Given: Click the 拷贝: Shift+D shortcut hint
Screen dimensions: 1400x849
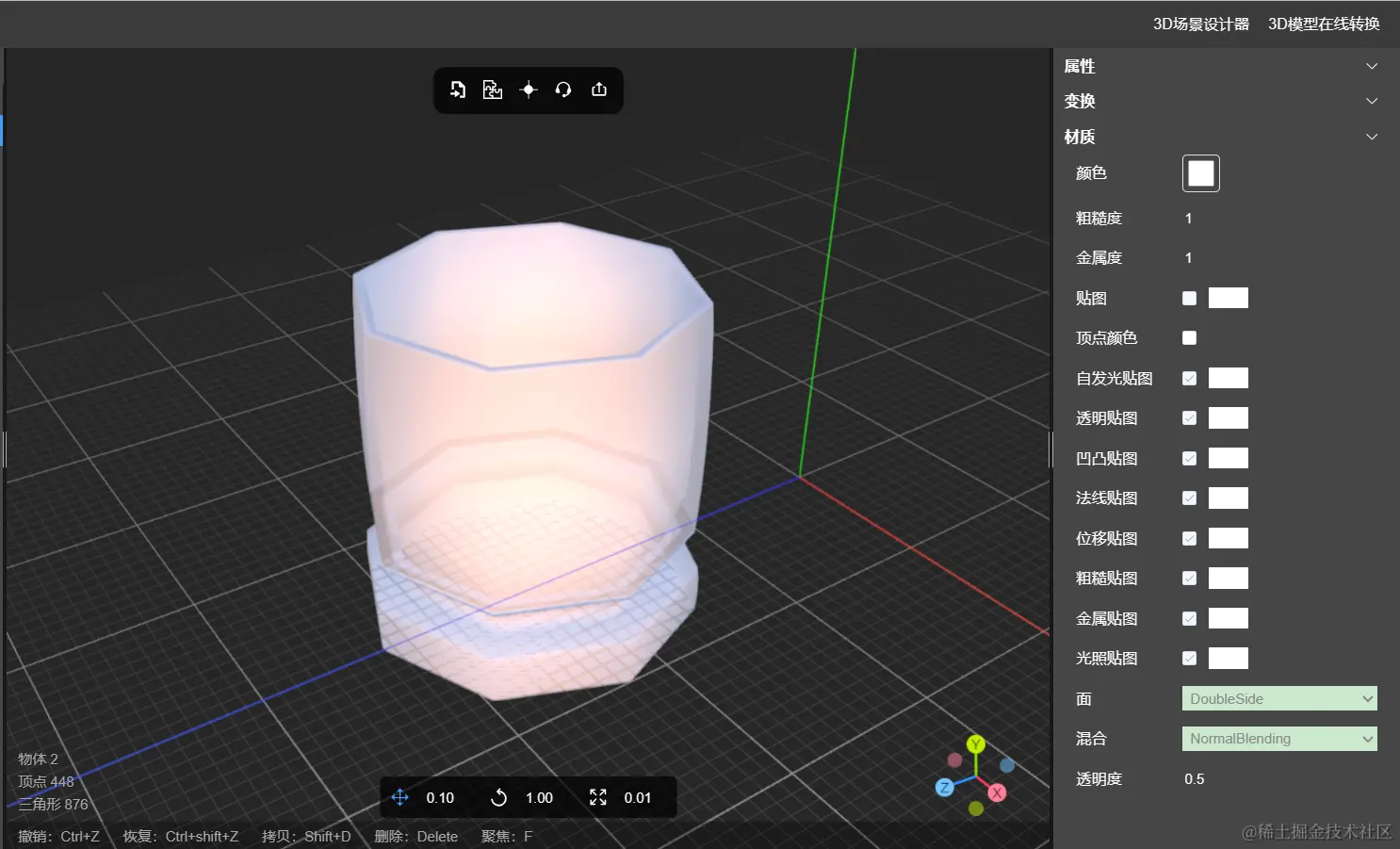Looking at the screenshot, I should click(306, 836).
